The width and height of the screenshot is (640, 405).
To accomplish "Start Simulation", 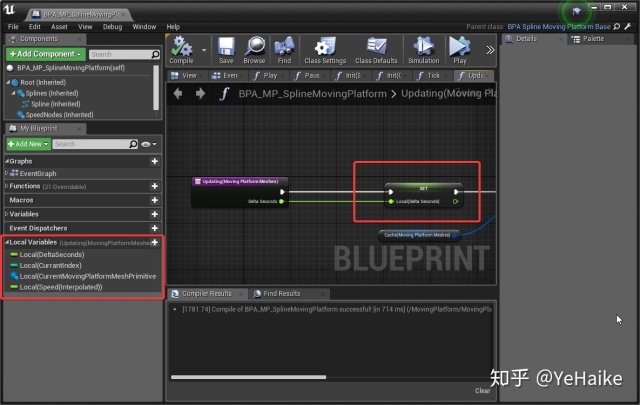I will 424,50.
